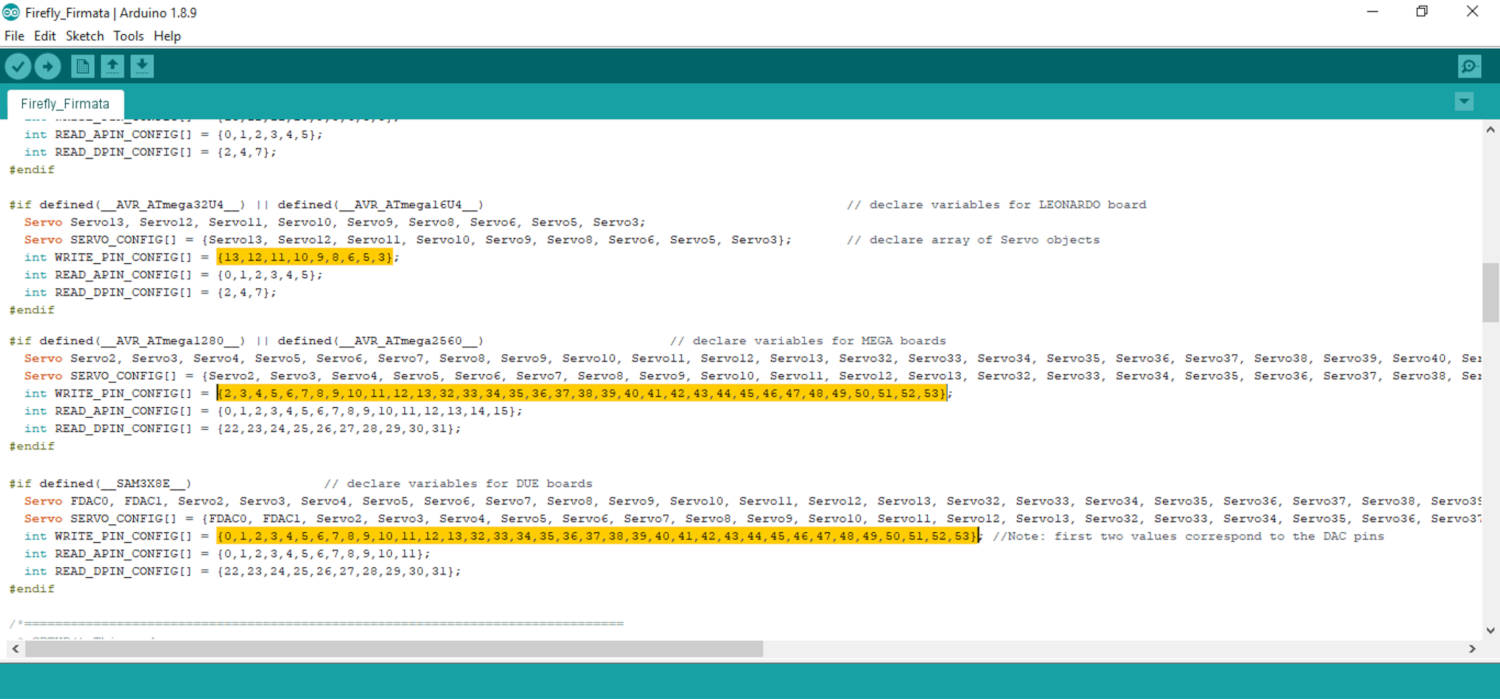Open a sketch with the Open icon

pos(112,66)
